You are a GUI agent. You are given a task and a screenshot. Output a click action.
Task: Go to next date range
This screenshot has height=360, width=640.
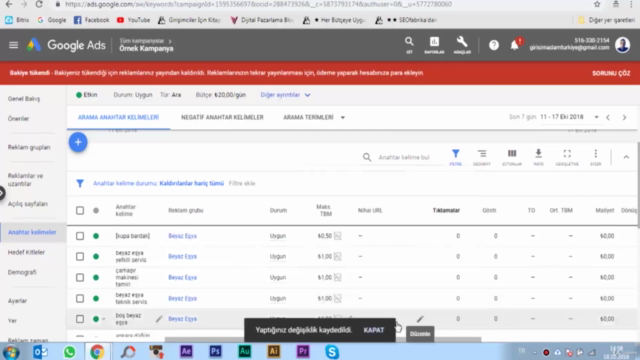[x=624, y=118]
